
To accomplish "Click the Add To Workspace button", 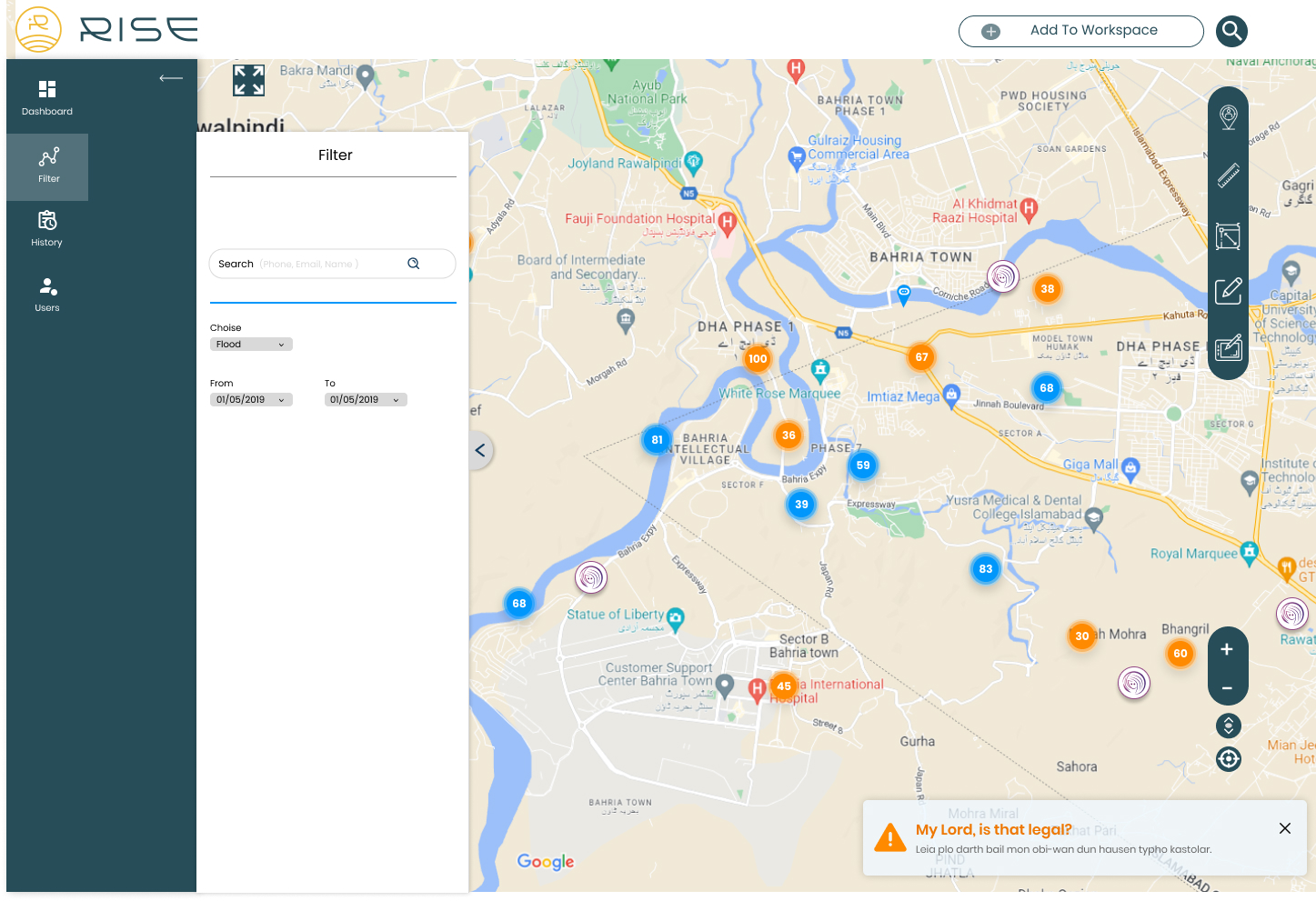I will click(x=1081, y=31).
